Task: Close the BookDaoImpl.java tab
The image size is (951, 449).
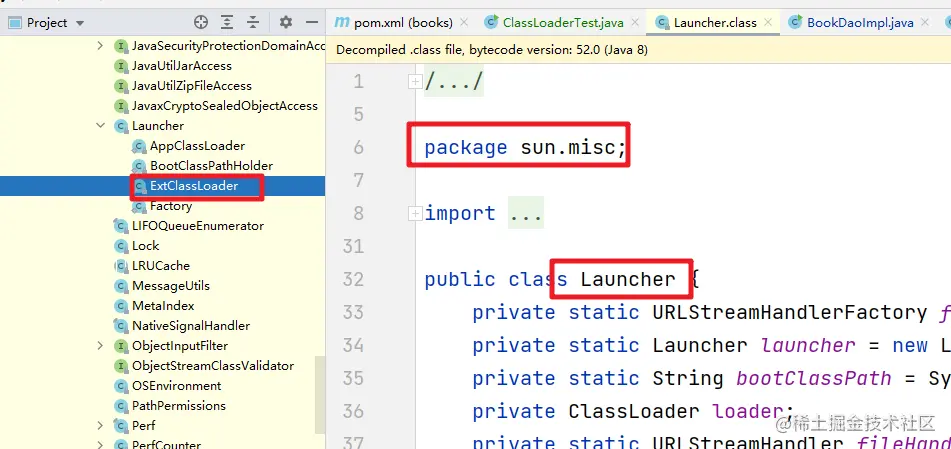Action: click(x=925, y=22)
